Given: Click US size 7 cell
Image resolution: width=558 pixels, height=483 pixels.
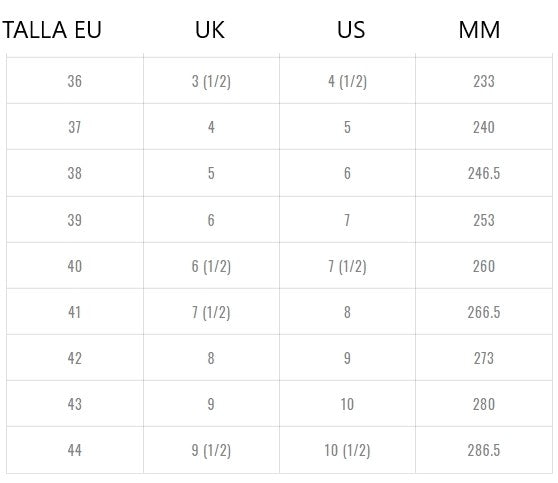Looking at the screenshot, I should [x=347, y=220].
